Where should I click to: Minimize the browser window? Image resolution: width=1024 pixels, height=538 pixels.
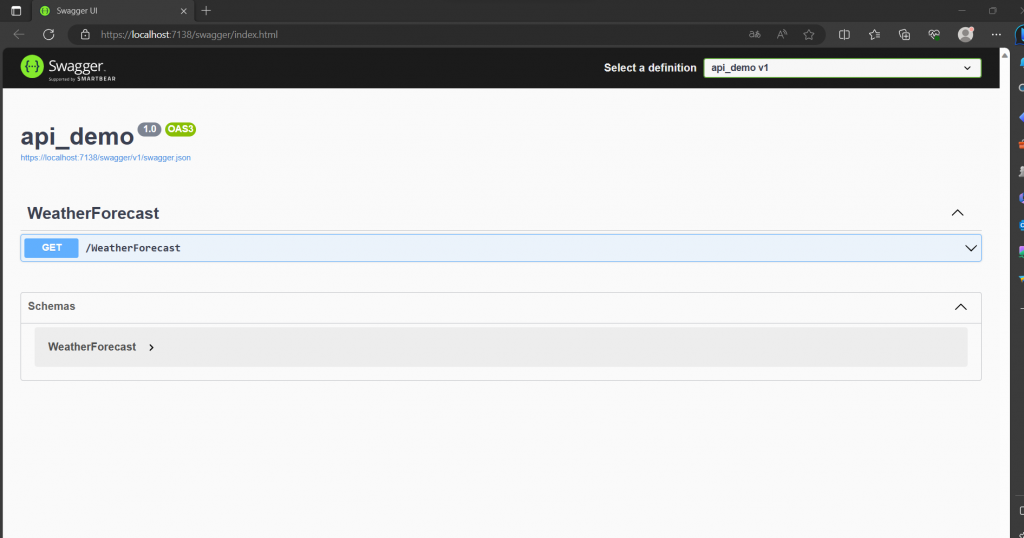962,10
